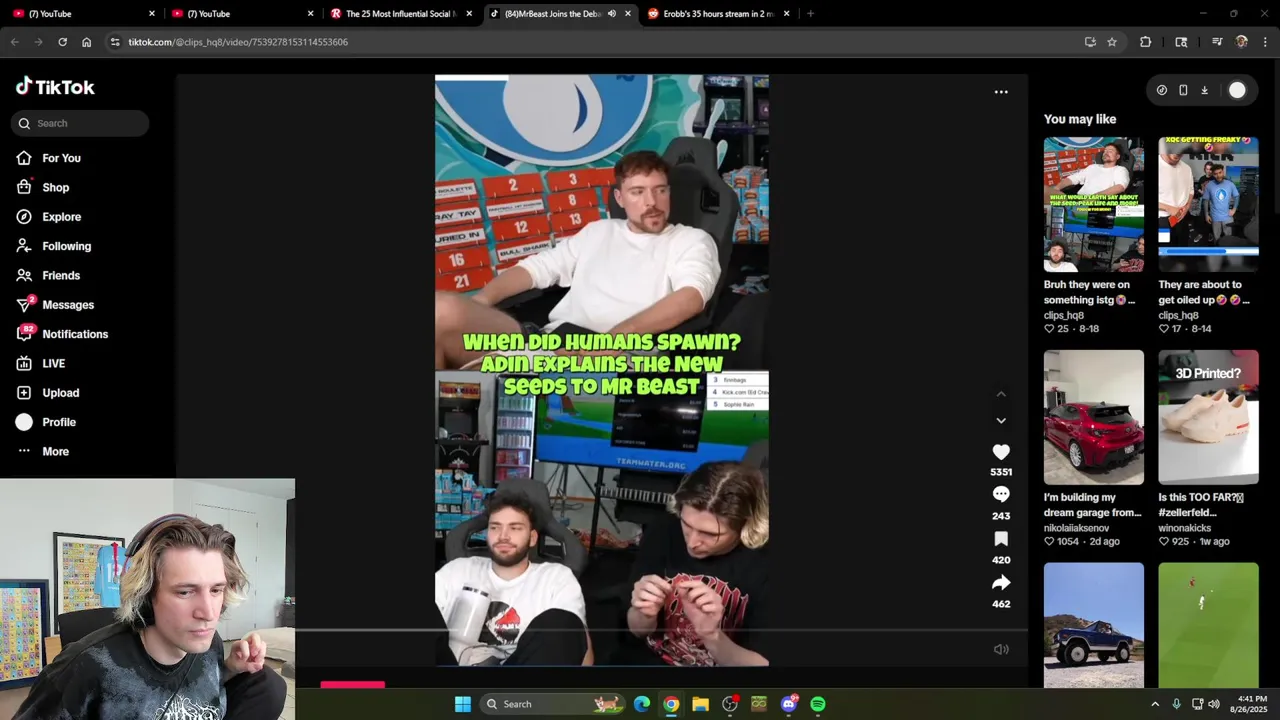
Task: Open the Windows Start menu
Action: [462, 704]
